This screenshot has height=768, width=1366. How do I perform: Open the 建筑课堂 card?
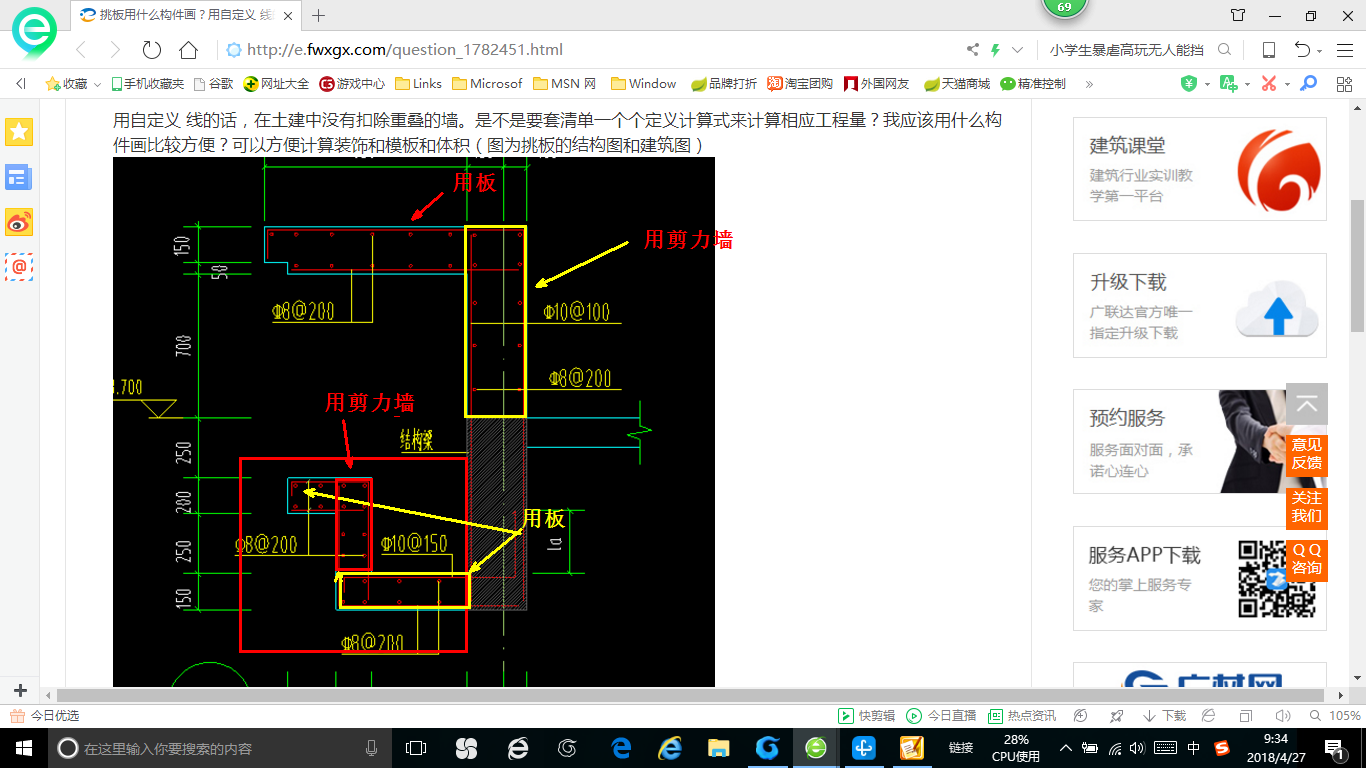[x=1200, y=169]
